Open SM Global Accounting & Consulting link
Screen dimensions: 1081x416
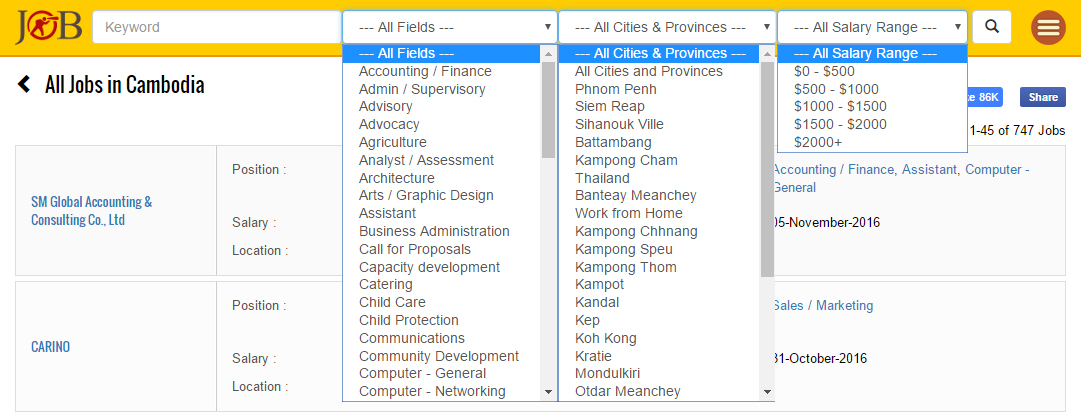click(92, 211)
